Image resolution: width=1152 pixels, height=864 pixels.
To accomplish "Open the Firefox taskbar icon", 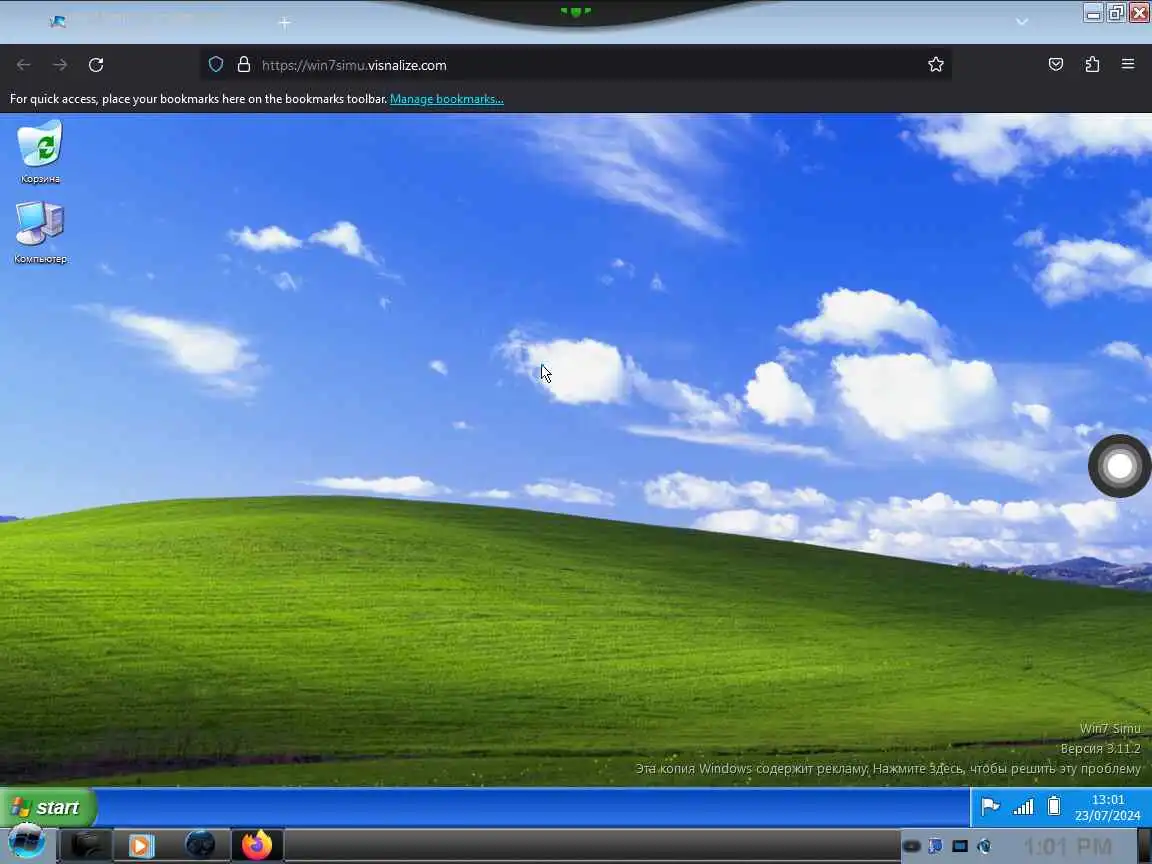I will [256, 846].
